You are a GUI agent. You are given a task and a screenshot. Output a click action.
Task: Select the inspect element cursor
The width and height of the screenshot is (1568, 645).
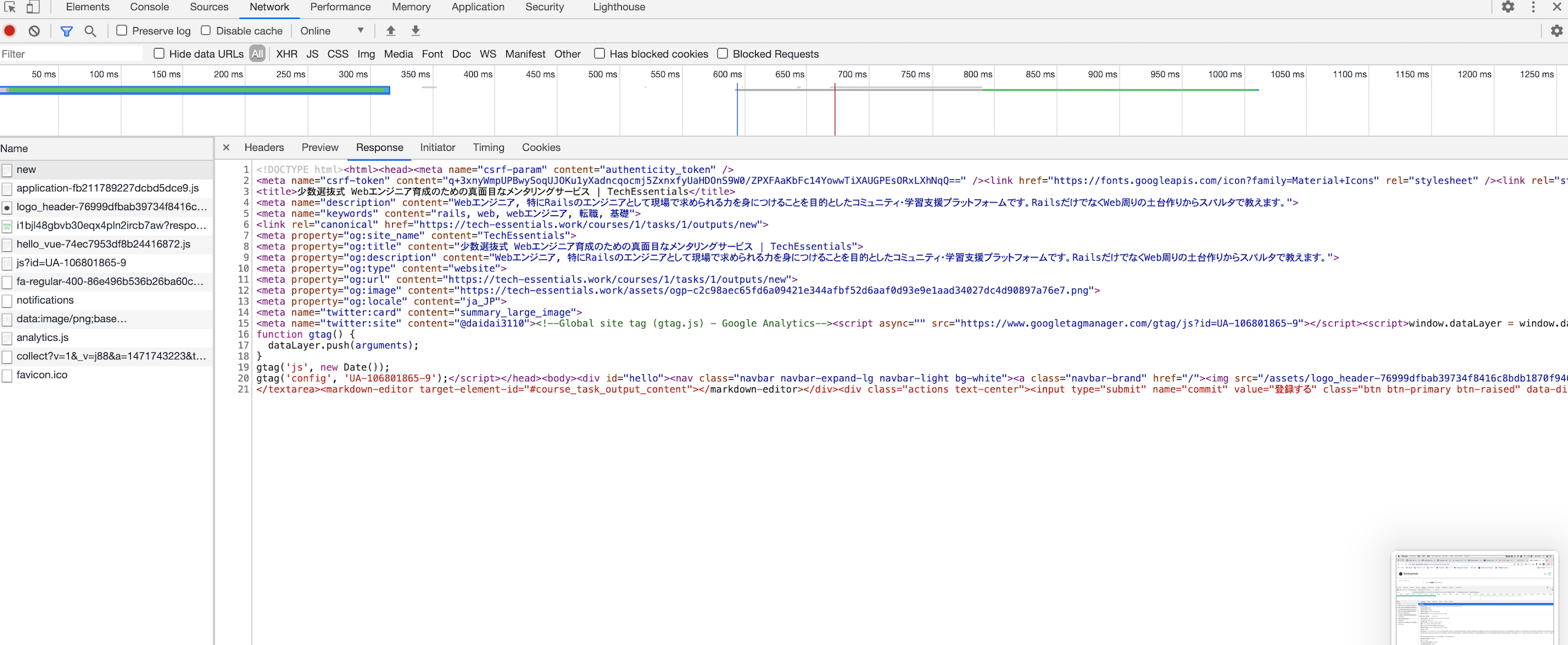9,7
